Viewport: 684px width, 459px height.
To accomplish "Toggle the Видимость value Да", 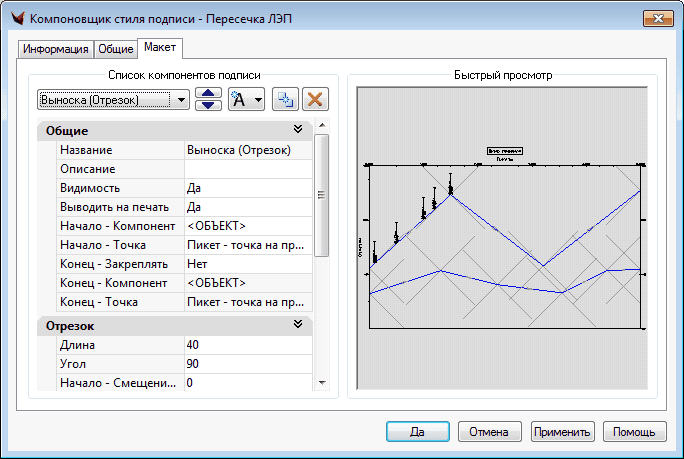I will click(x=248, y=188).
